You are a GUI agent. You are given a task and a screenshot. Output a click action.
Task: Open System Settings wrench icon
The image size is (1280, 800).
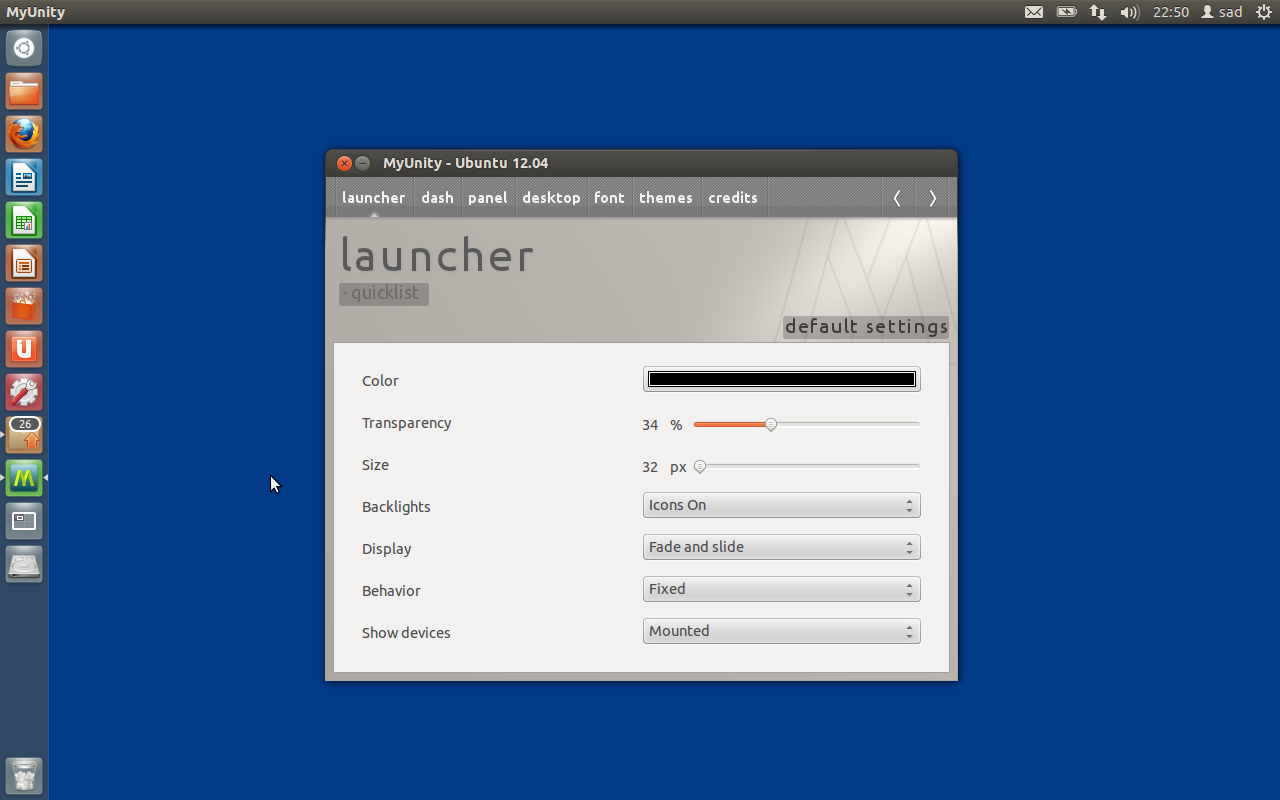click(24, 392)
